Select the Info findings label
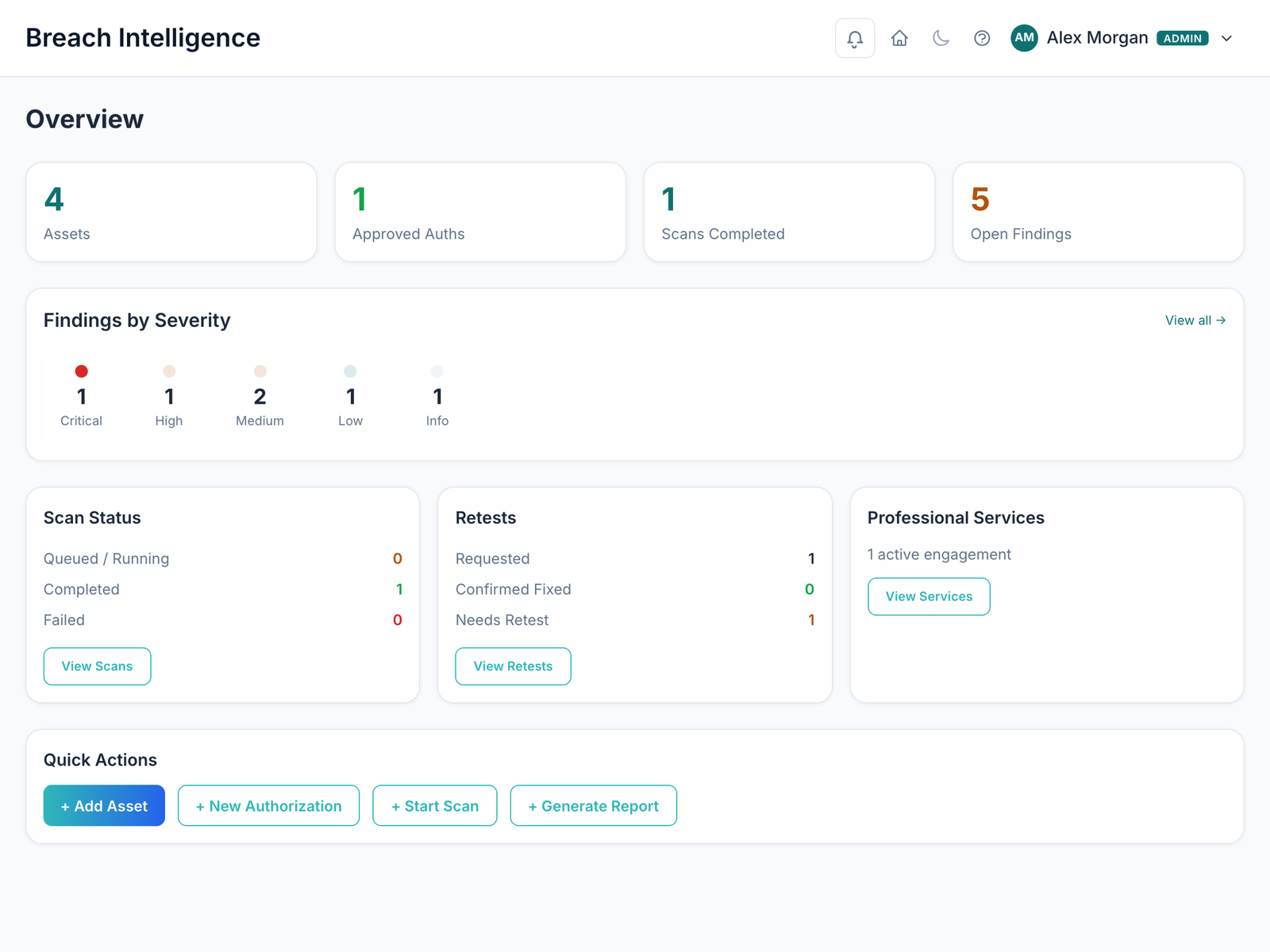The image size is (1270, 952). (437, 420)
